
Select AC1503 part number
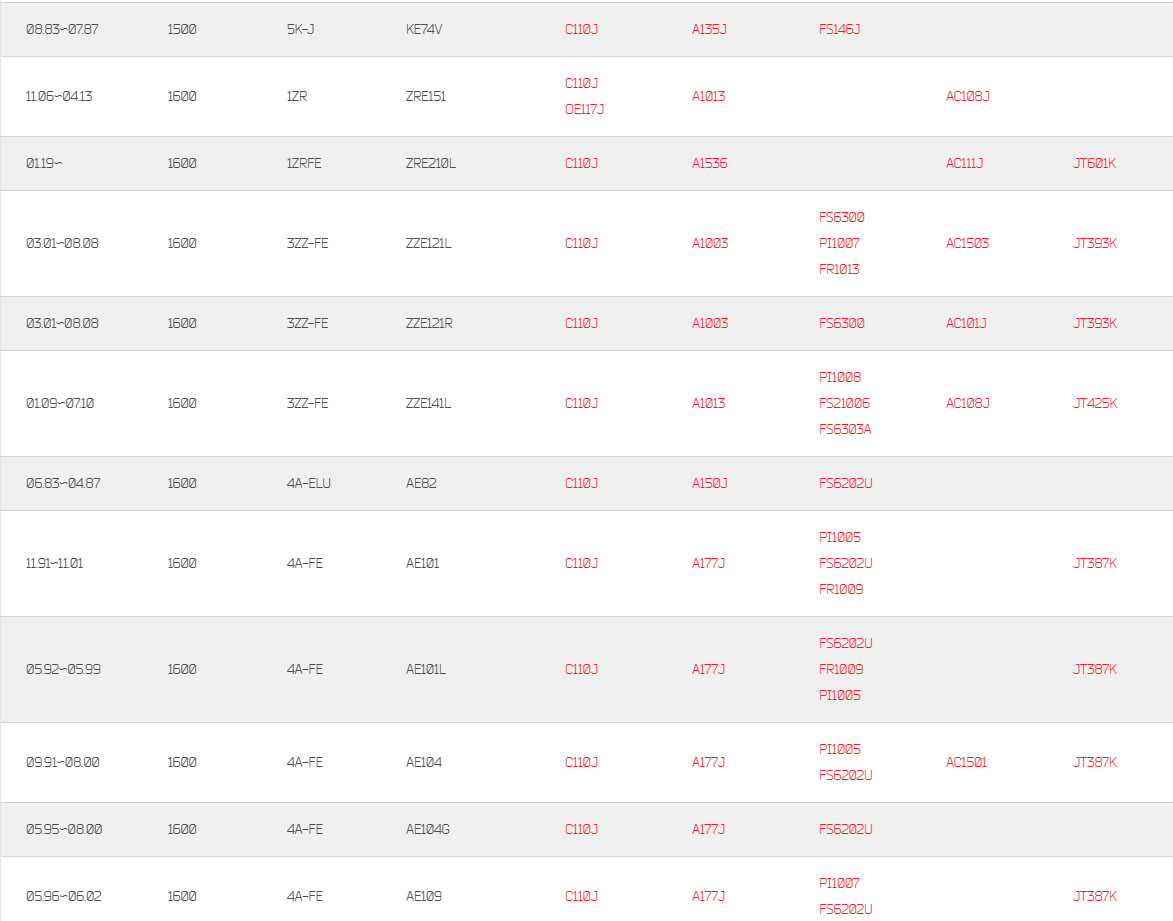[x=967, y=243]
